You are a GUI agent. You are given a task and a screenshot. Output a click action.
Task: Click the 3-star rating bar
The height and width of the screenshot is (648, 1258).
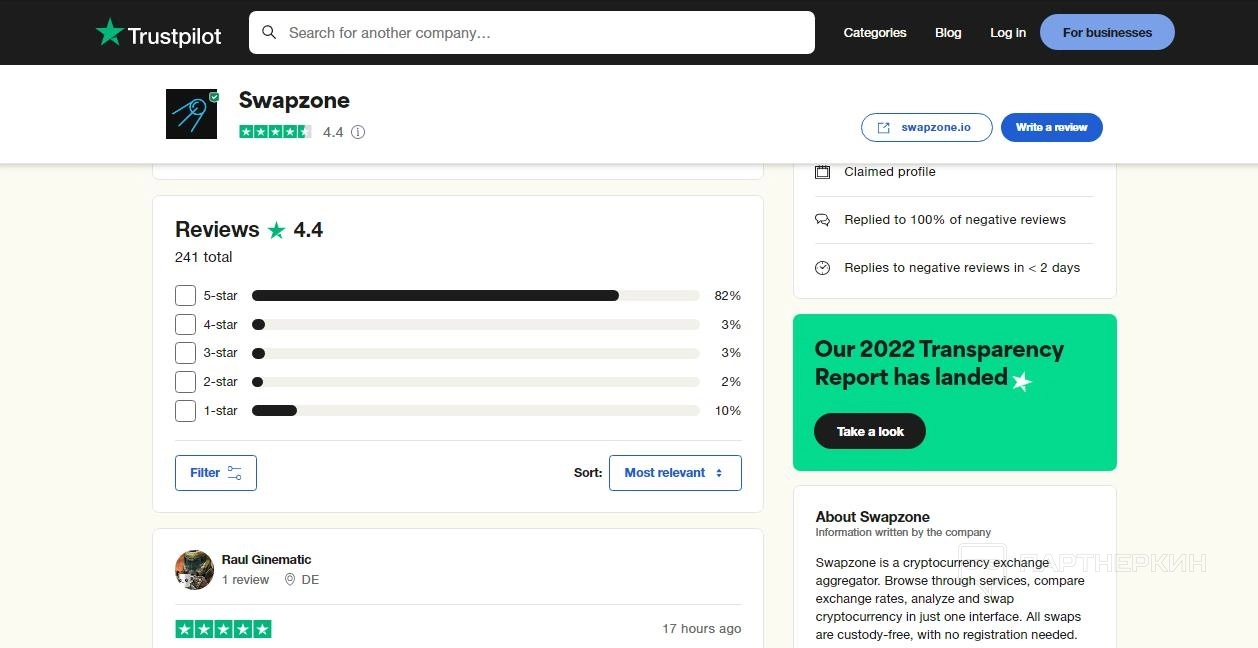(475, 353)
